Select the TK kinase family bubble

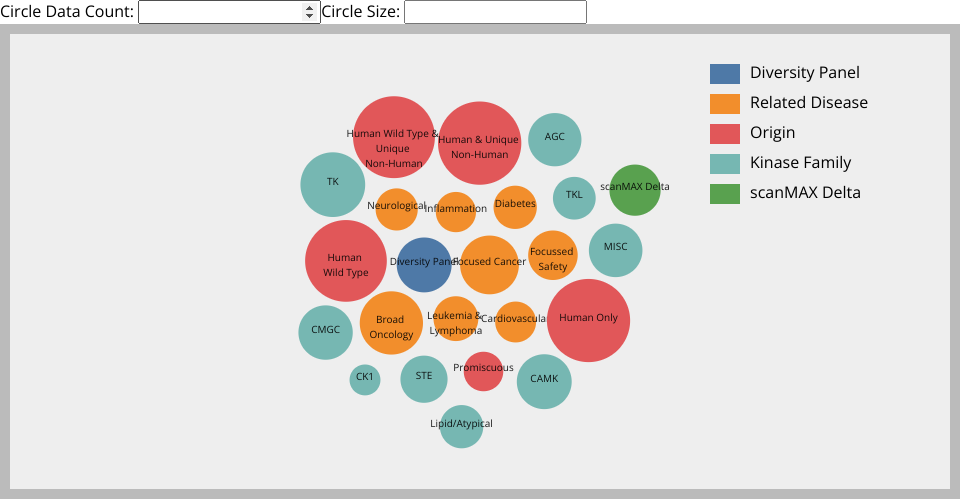(332, 184)
